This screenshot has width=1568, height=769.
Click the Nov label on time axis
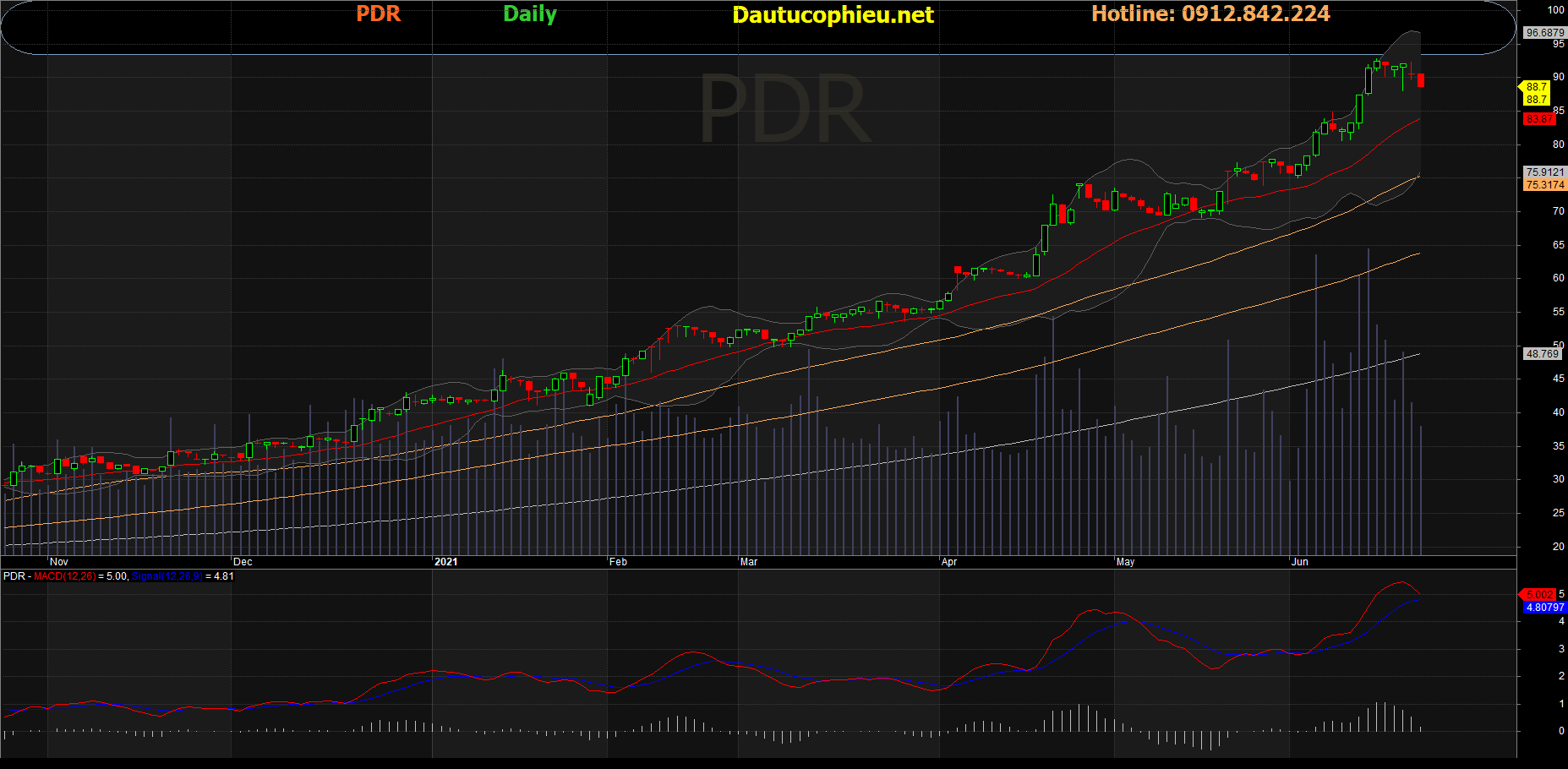[x=59, y=562]
